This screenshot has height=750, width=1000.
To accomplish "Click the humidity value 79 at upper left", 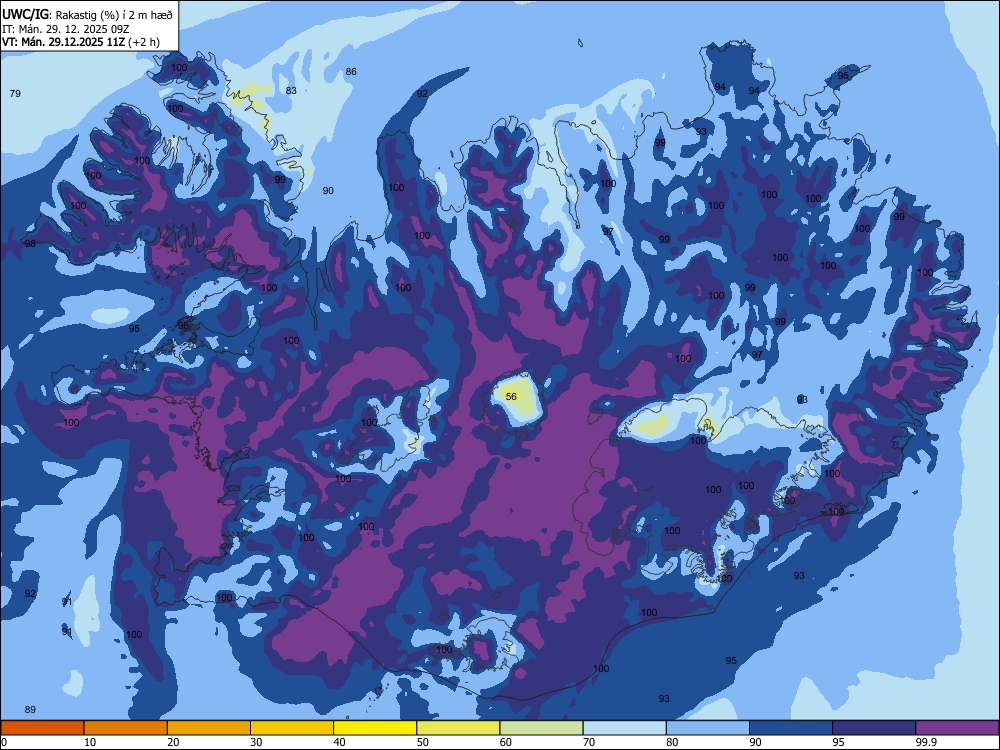I will point(15,94).
